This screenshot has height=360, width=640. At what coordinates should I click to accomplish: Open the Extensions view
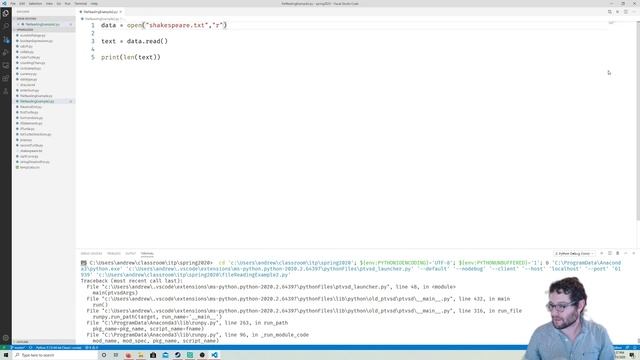click(x=6, y=78)
